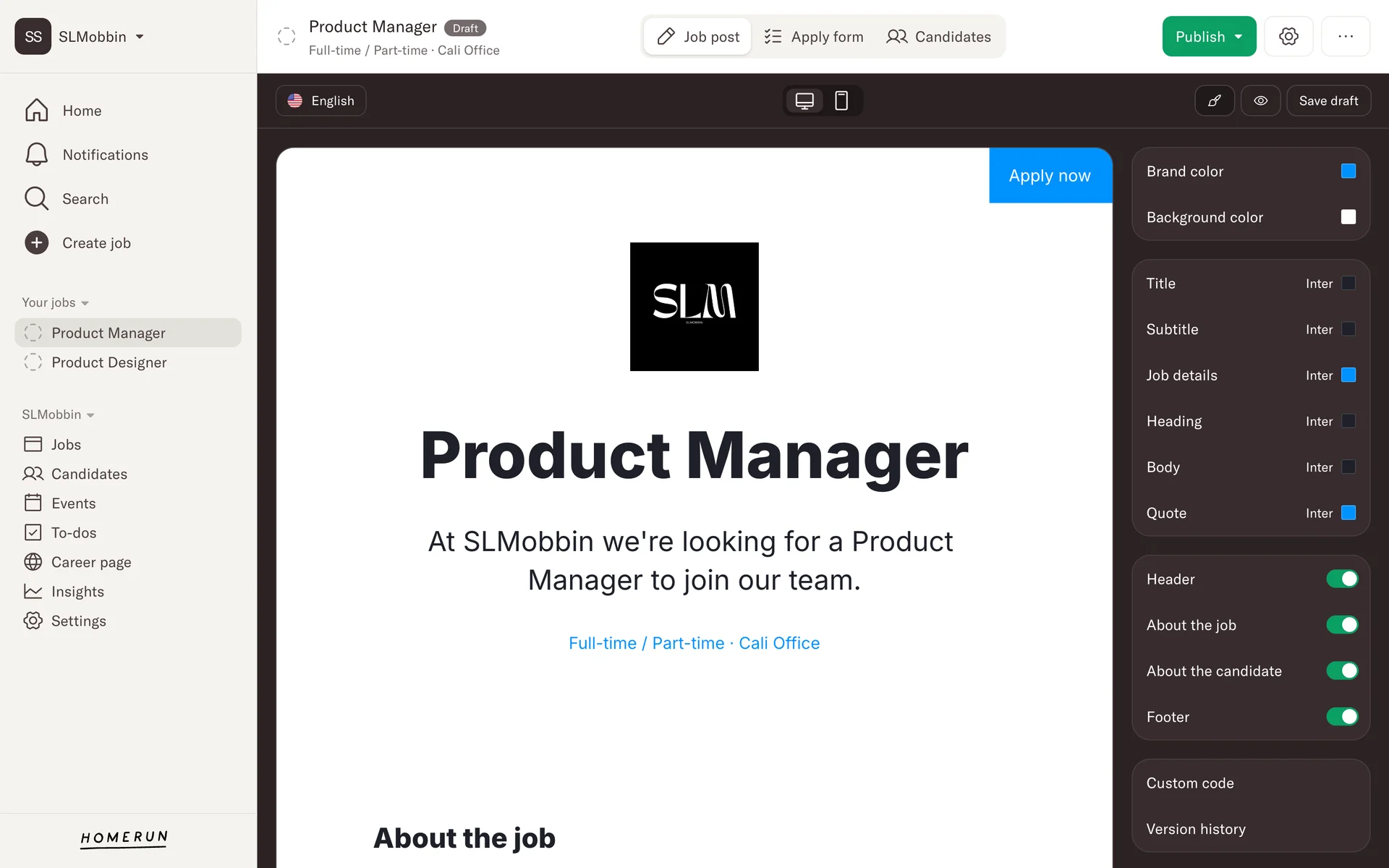Open Notifications bell in sidebar
The width and height of the screenshot is (1389, 868).
pyautogui.click(x=37, y=155)
